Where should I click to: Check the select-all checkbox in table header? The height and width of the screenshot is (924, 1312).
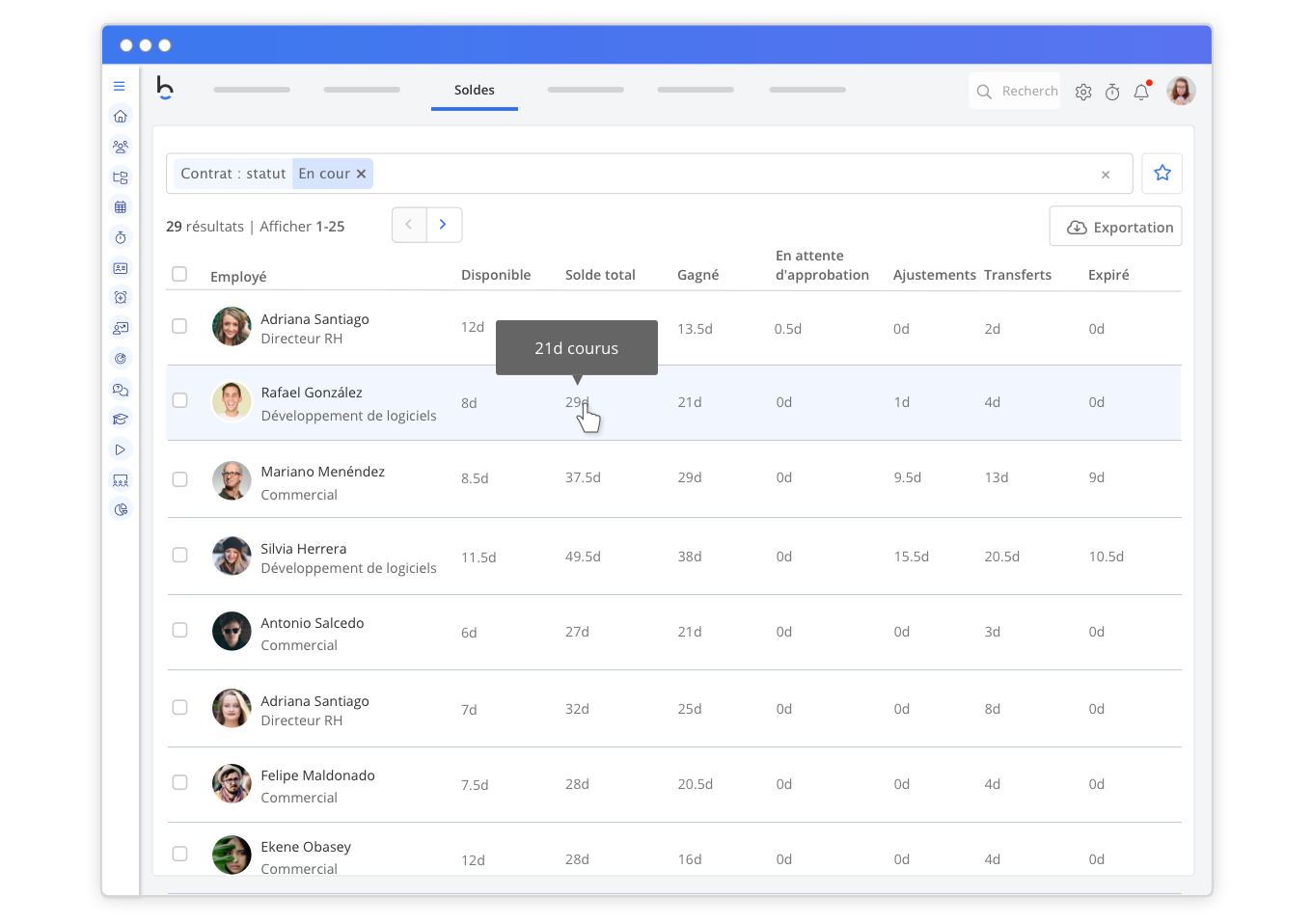tap(179, 274)
